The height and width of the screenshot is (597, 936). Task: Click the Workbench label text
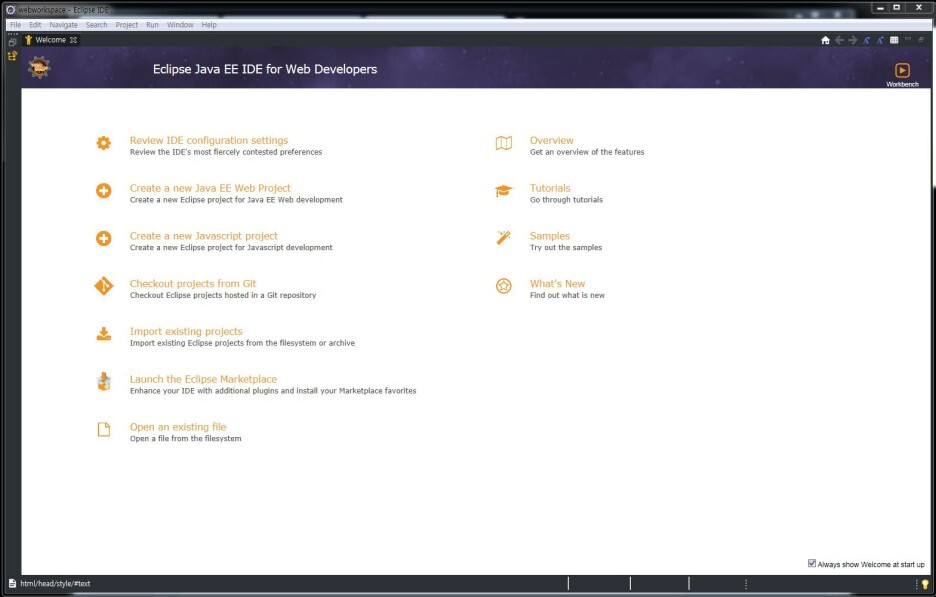coord(902,84)
